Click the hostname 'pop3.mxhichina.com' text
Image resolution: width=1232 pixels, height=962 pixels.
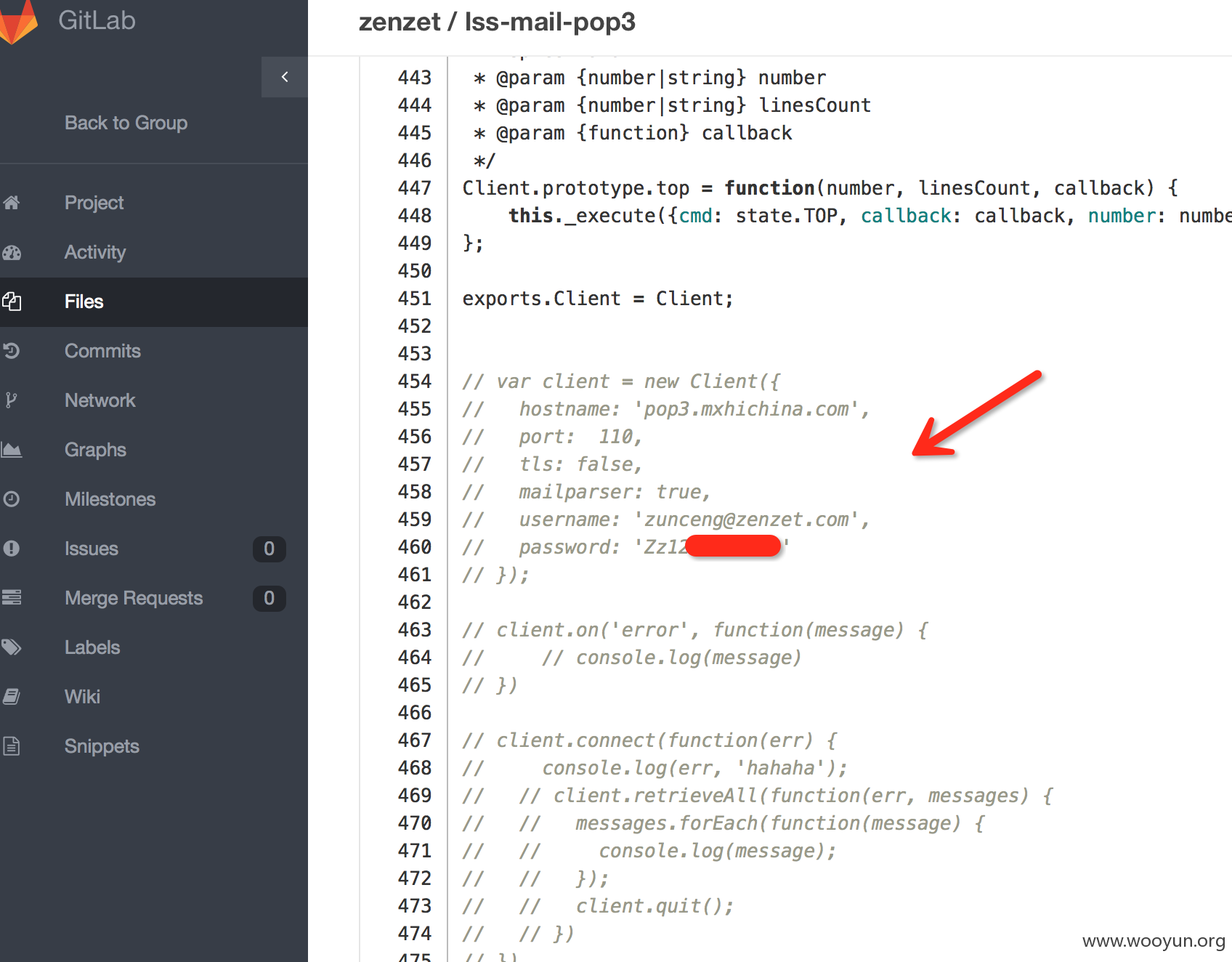[746, 409]
